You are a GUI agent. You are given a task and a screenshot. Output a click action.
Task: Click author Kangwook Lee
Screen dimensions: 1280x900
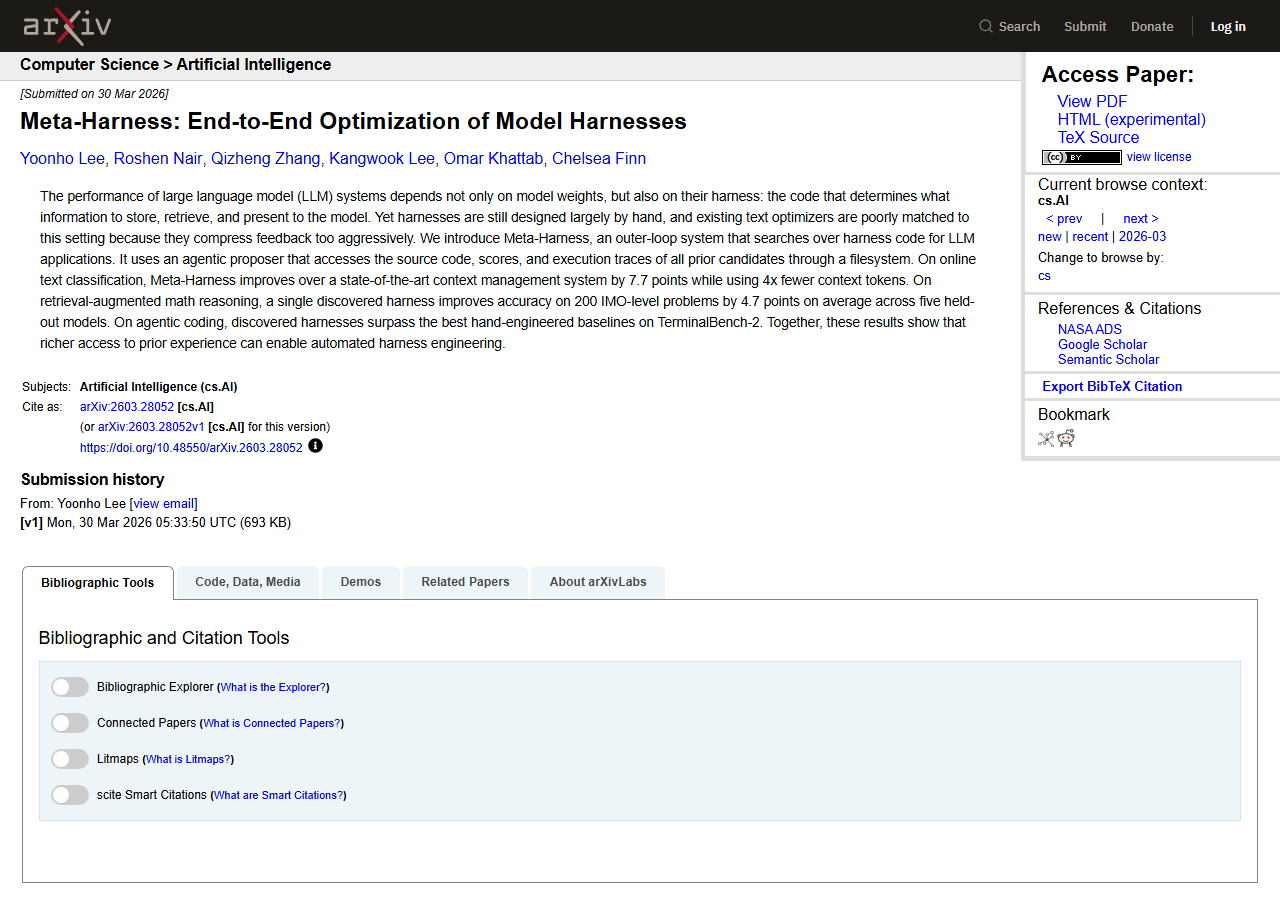pos(382,158)
